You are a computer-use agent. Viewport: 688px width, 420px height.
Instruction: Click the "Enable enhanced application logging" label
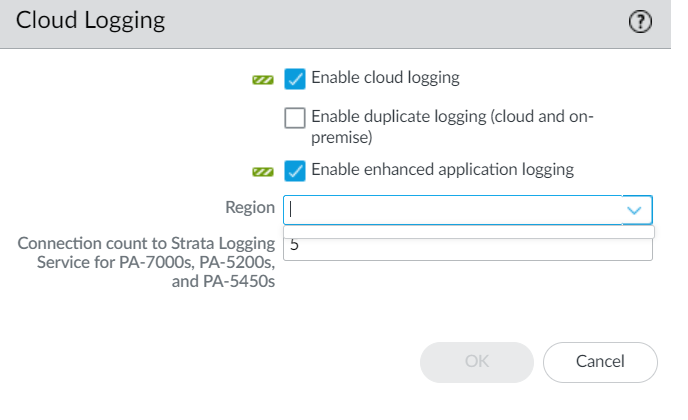[x=443, y=169]
